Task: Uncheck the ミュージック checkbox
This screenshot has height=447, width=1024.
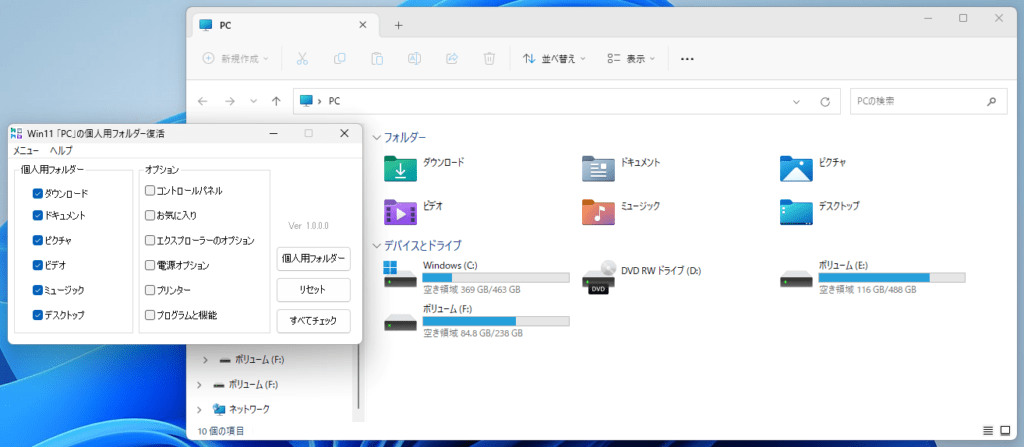Action: tap(37, 290)
